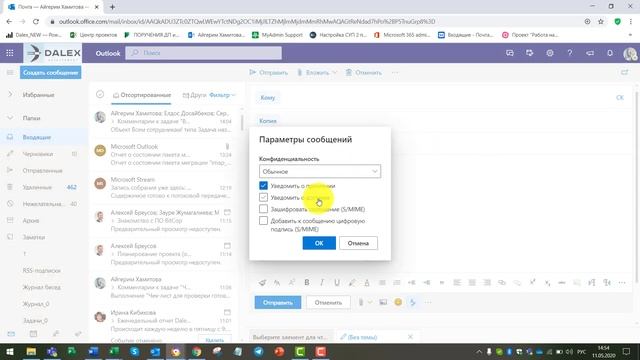Viewport: 640px width, 360px height.
Task: Click Отмена in the message options dialog
Action: [358, 243]
